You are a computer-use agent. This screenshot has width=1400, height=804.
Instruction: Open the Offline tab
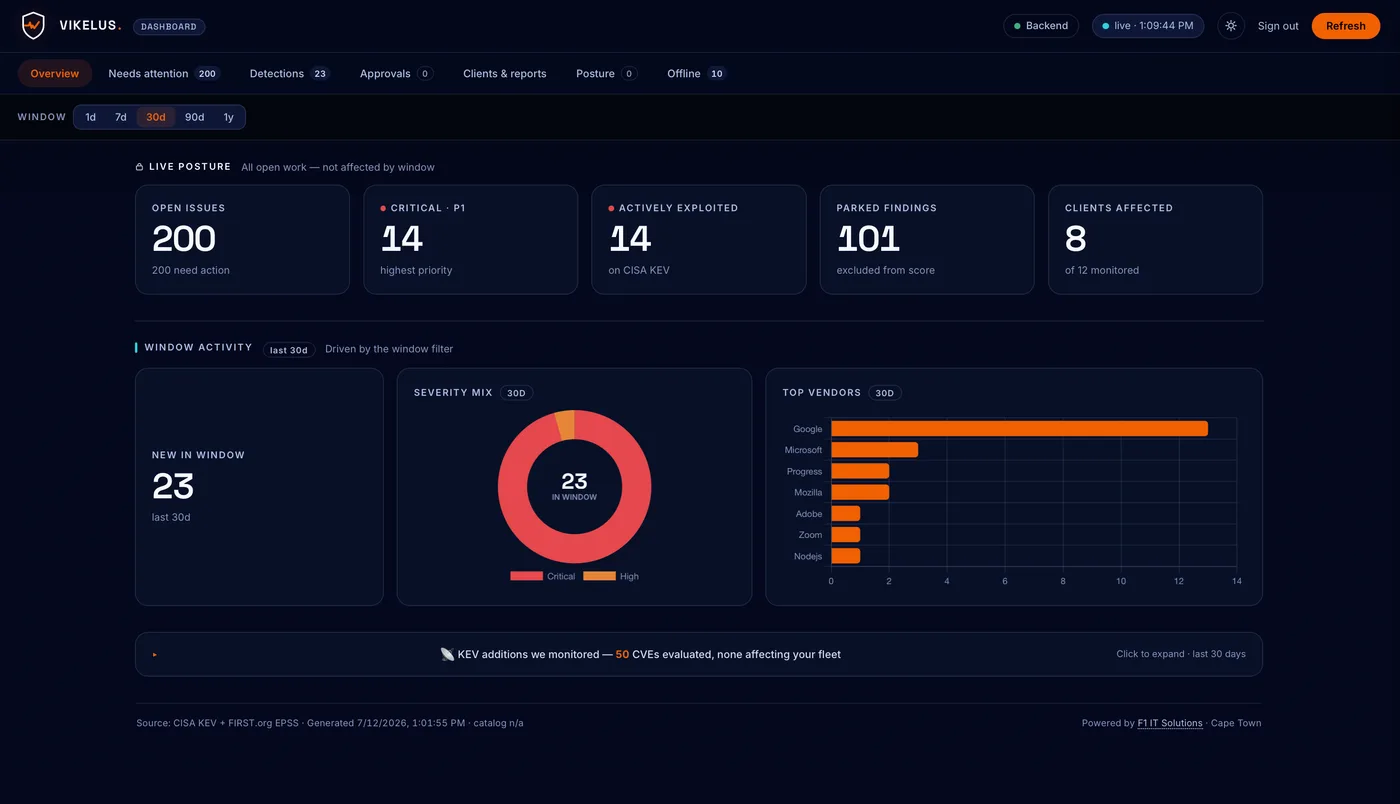[696, 73]
